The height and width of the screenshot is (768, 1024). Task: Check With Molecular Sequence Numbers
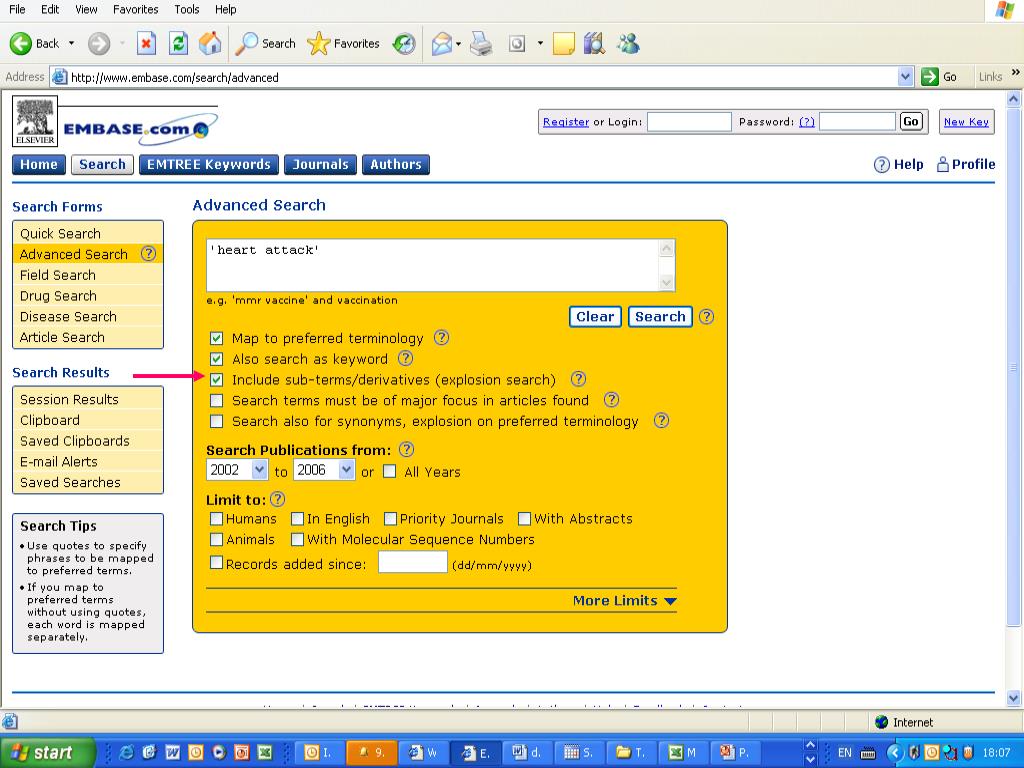[297, 539]
